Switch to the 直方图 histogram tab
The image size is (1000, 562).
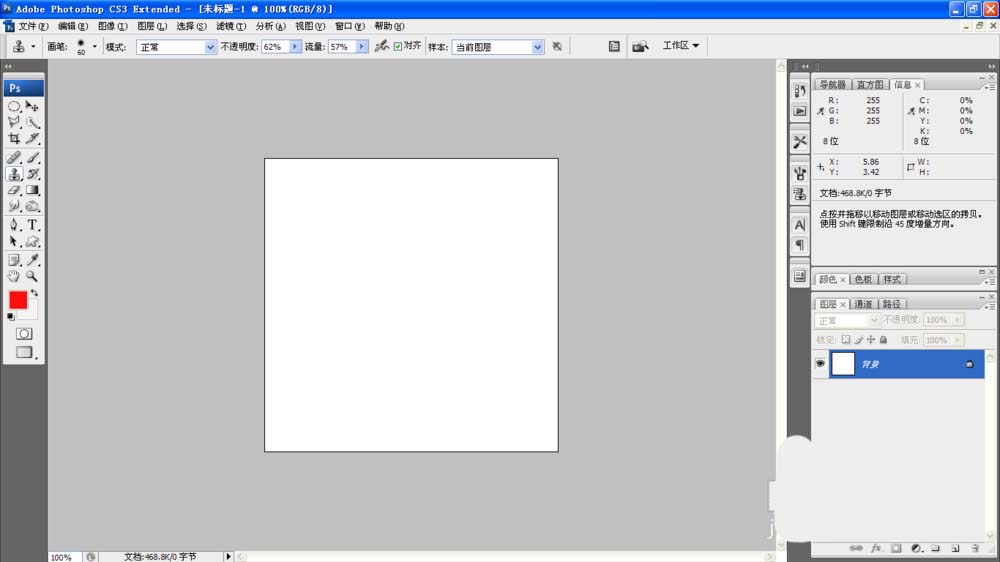click(870, 85)
